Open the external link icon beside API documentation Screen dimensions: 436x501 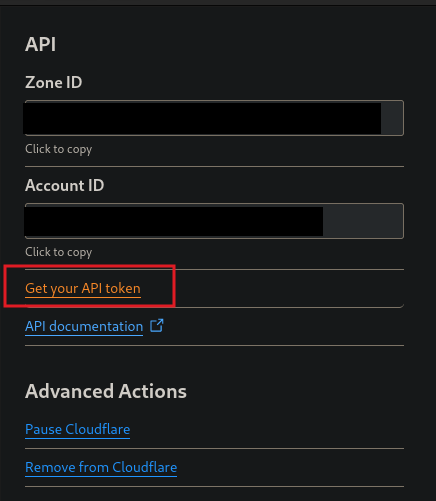[157, 326]
